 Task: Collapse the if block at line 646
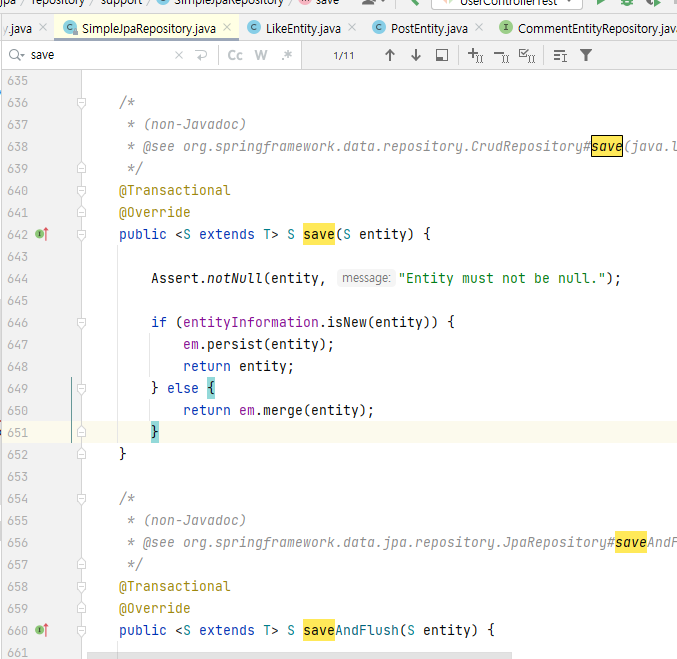81,322
